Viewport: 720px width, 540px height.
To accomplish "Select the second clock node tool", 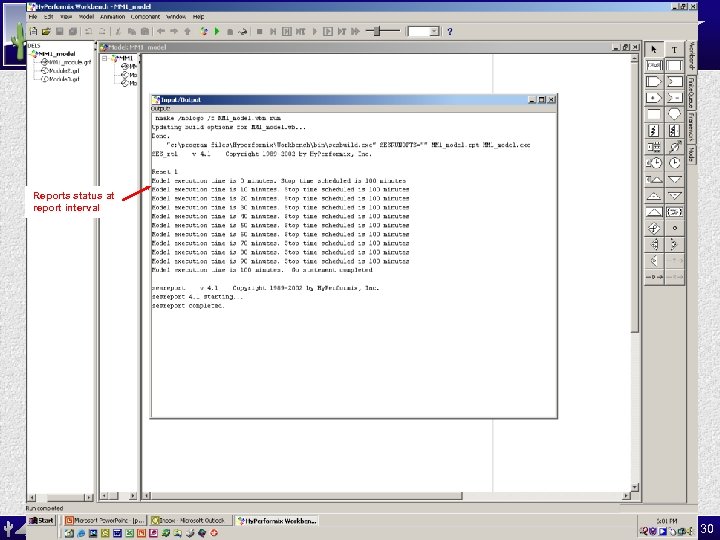I will [x=674, y=163].
